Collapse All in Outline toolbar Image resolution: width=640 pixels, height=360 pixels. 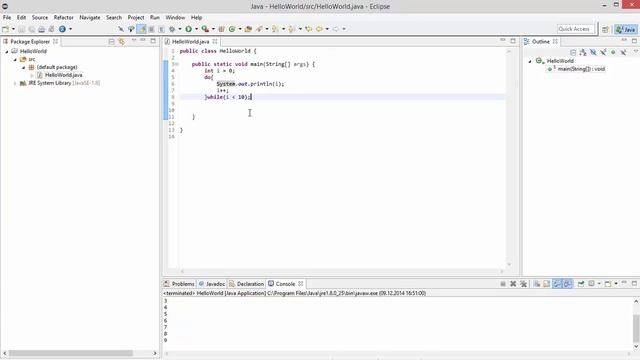click(x=573, y=53)
